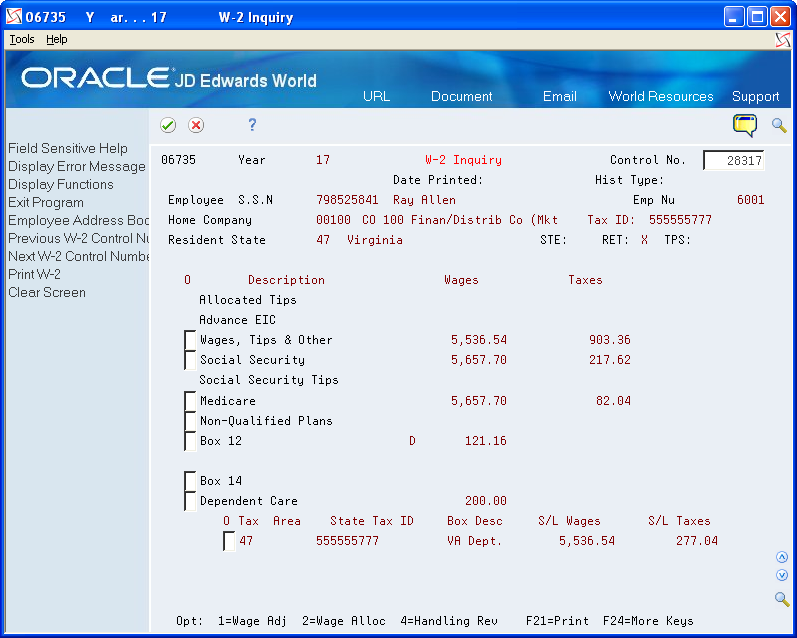
Task: Open the yellow chat bubble icon
Action: pyautogui.click(x=745, y=126)
